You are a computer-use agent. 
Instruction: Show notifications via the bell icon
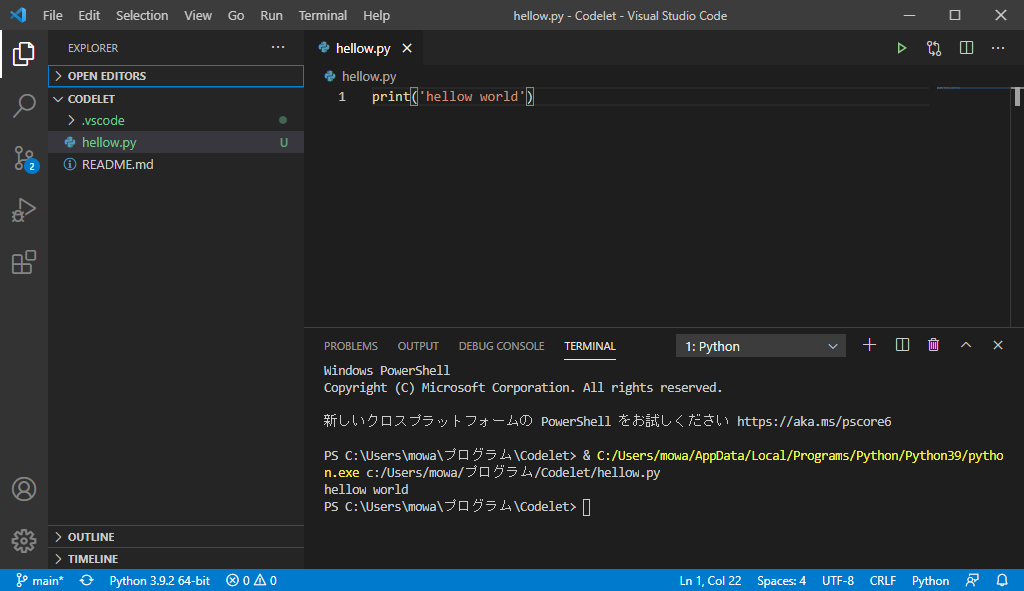pyautogui.click(x=1002, y=581)
